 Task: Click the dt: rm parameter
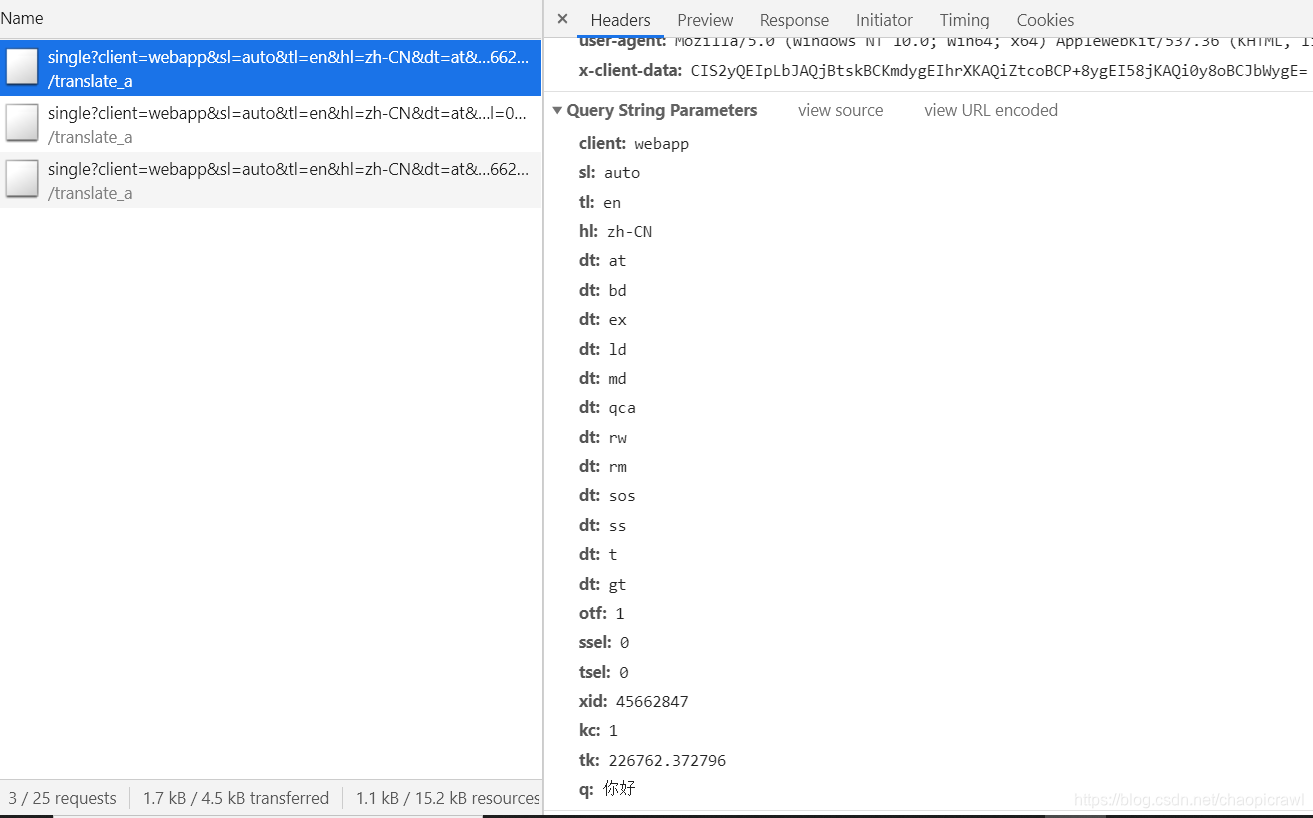(602, 466)
